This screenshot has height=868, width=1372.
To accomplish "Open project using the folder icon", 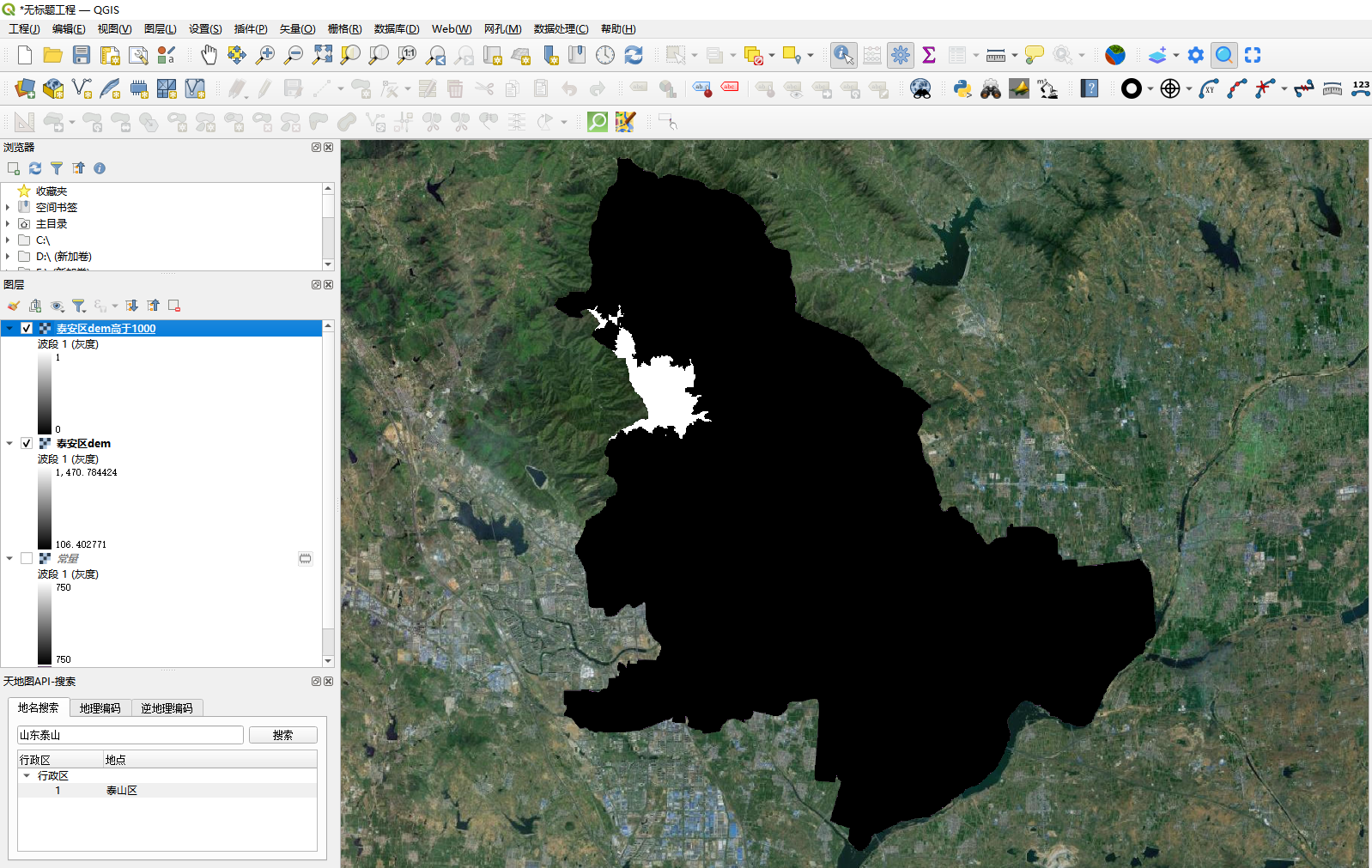I will pos(53,55).
